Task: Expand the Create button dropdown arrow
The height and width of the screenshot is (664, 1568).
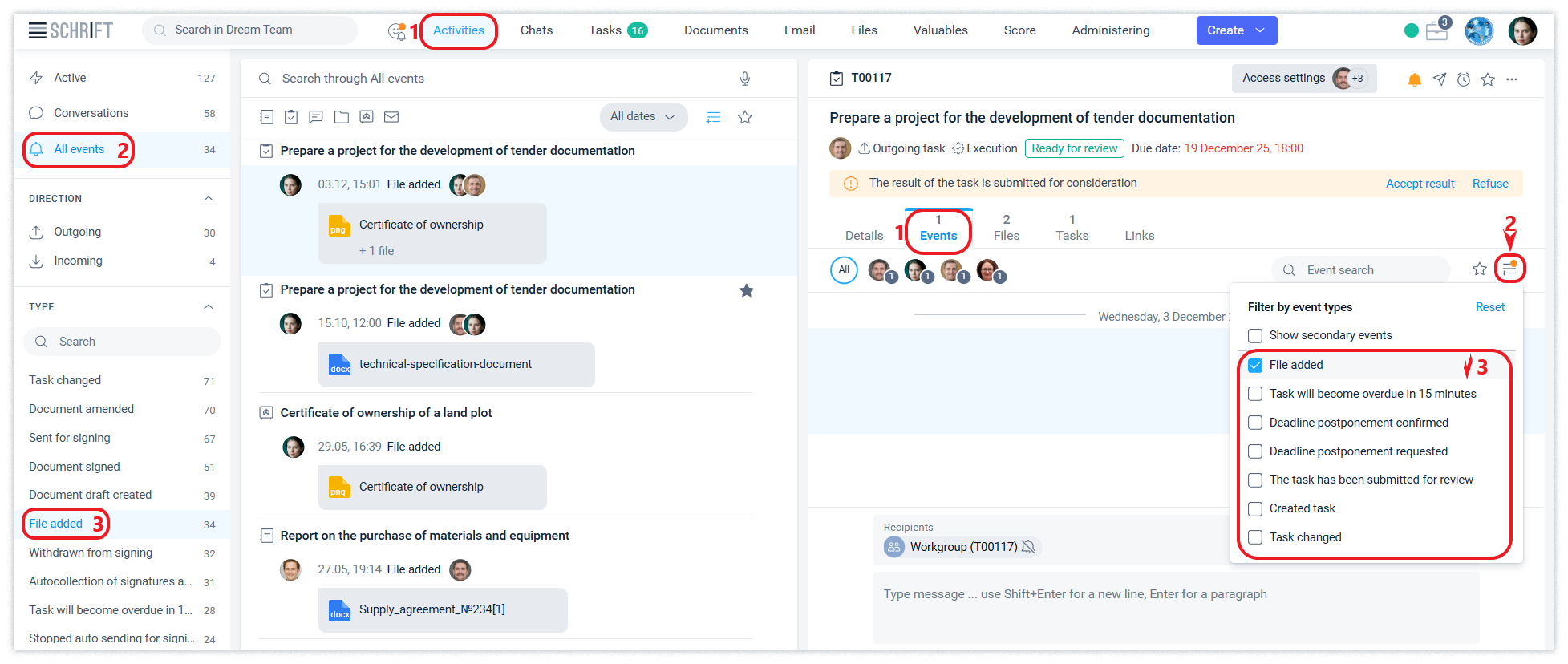Action: click(1260, 30)
